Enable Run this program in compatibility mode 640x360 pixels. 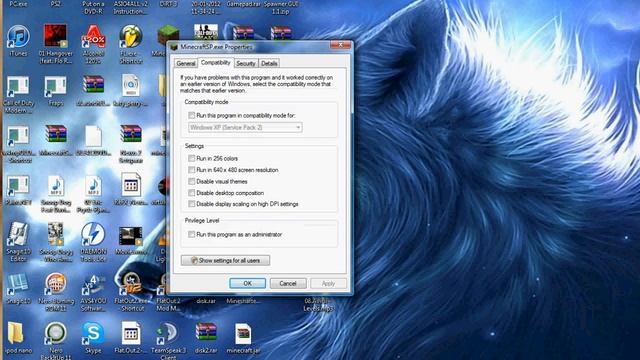tap(191, 116)
